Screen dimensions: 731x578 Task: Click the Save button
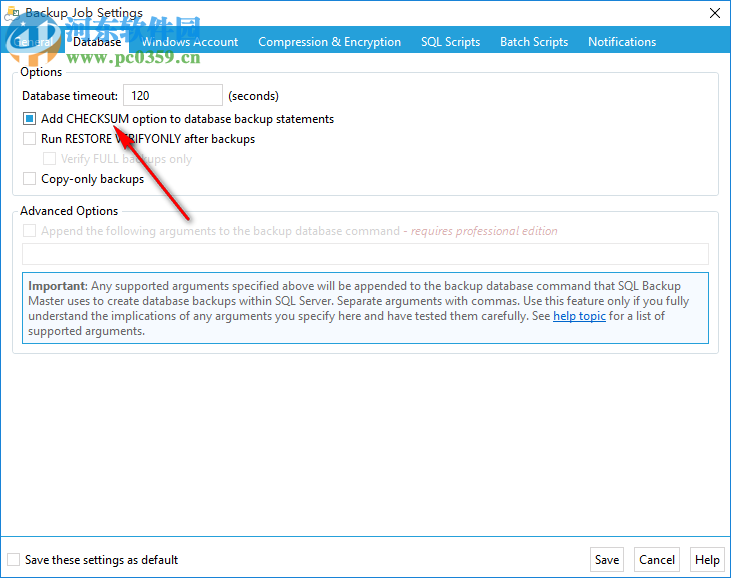(x=607, y=559)
